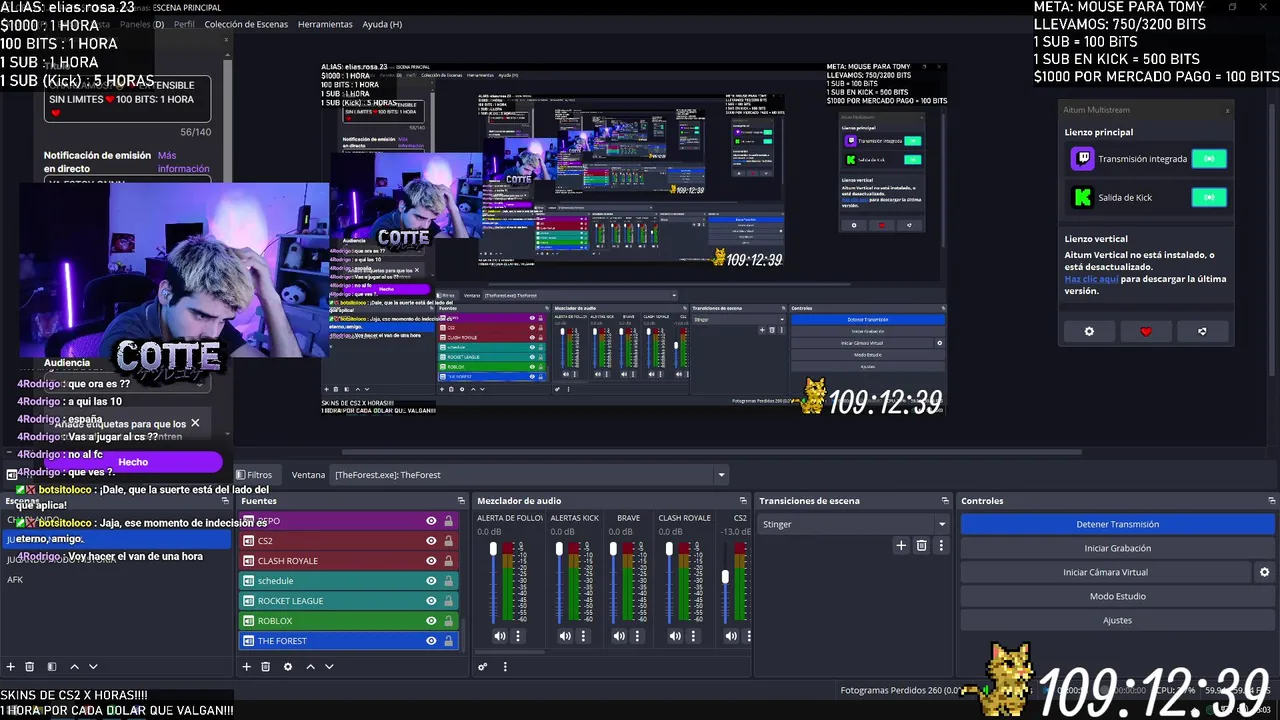Undock the Transiciones de escena panel
This screenshot has width=1280, height=720.
[x=945, y=501]
